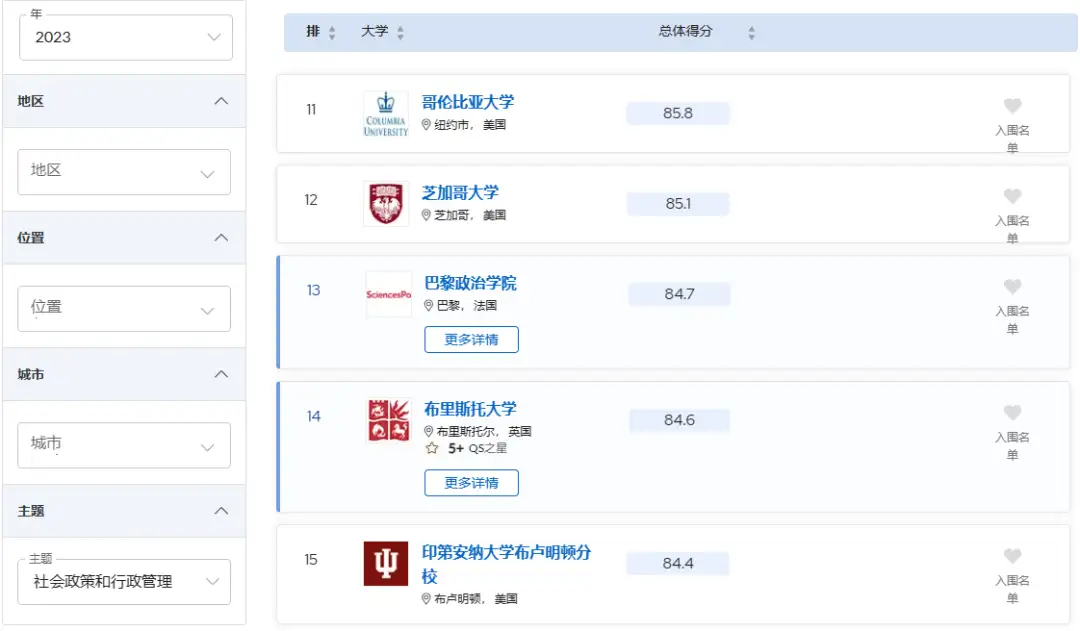Click the 大学 column header label
This screenshot has width=1080, height=631.
tap(375, 31)
